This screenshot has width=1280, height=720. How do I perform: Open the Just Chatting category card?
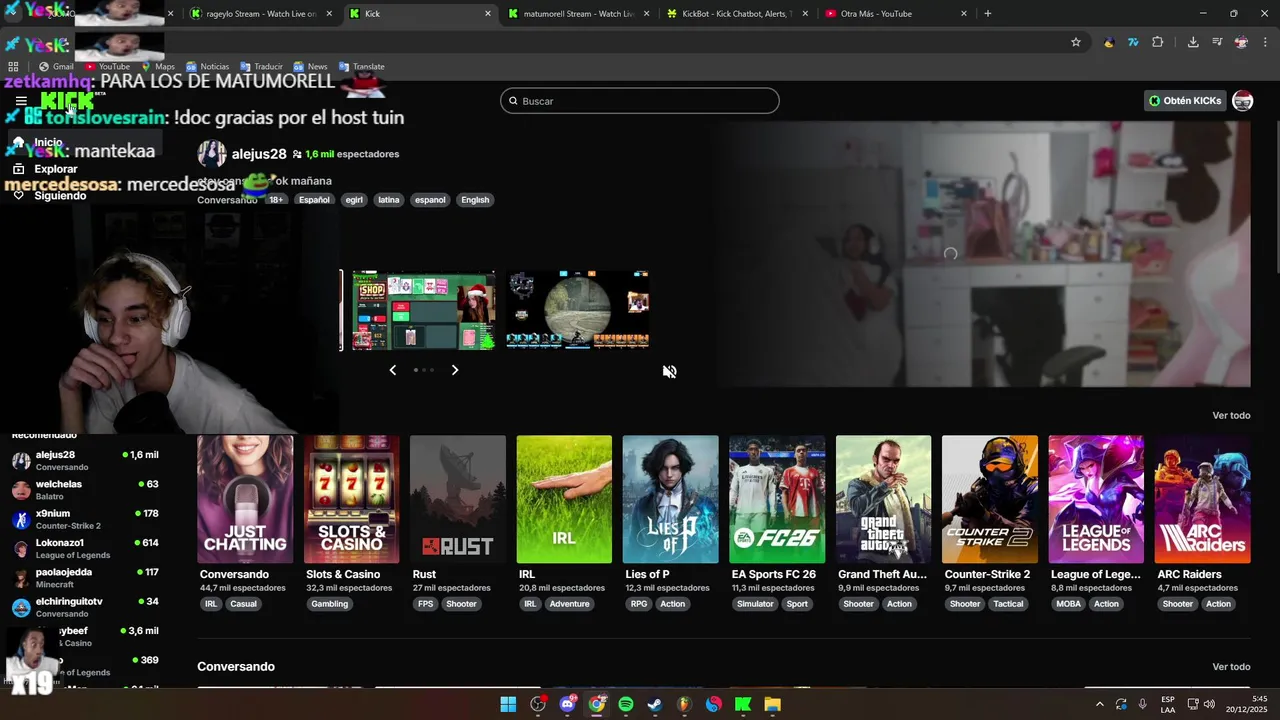click(245, 499)
